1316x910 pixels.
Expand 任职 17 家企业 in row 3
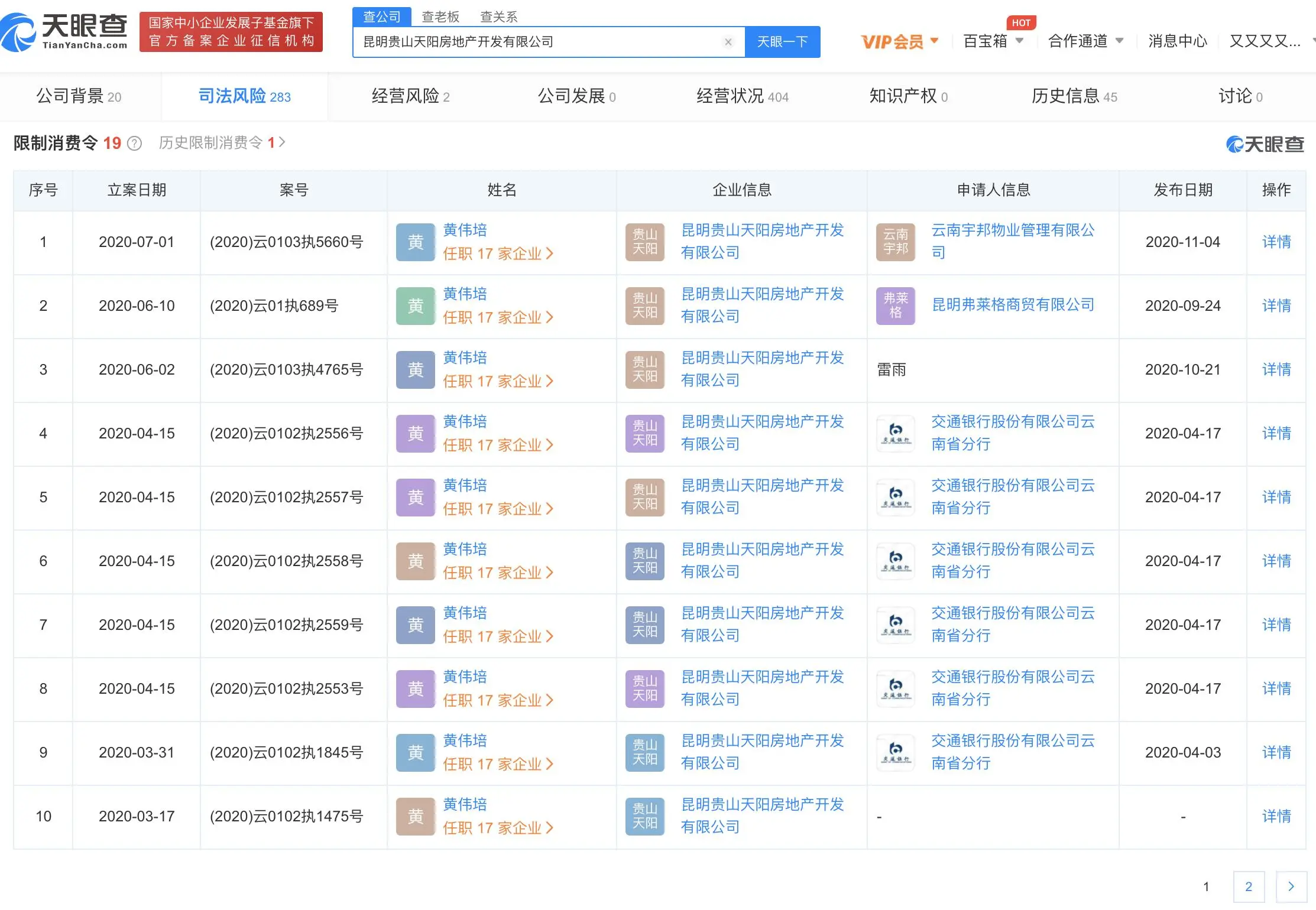click(498, 382)
